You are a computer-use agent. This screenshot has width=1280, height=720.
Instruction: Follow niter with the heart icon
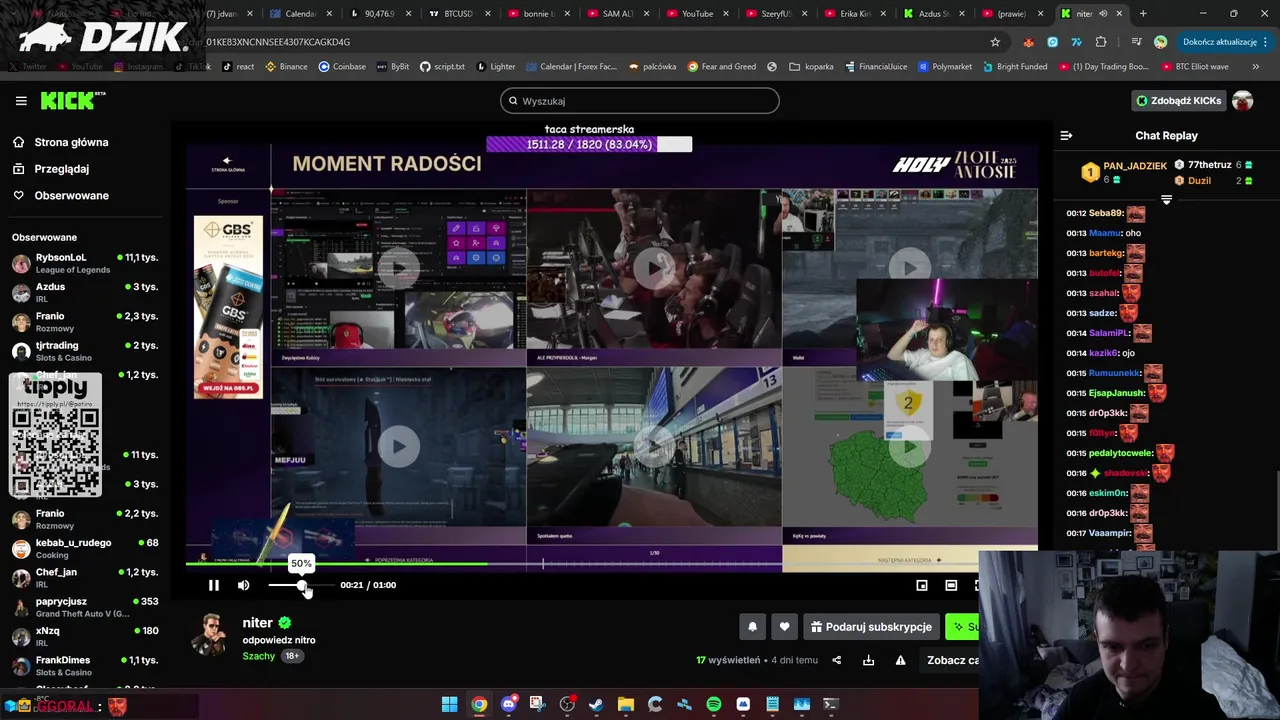[x=784, y=627]
